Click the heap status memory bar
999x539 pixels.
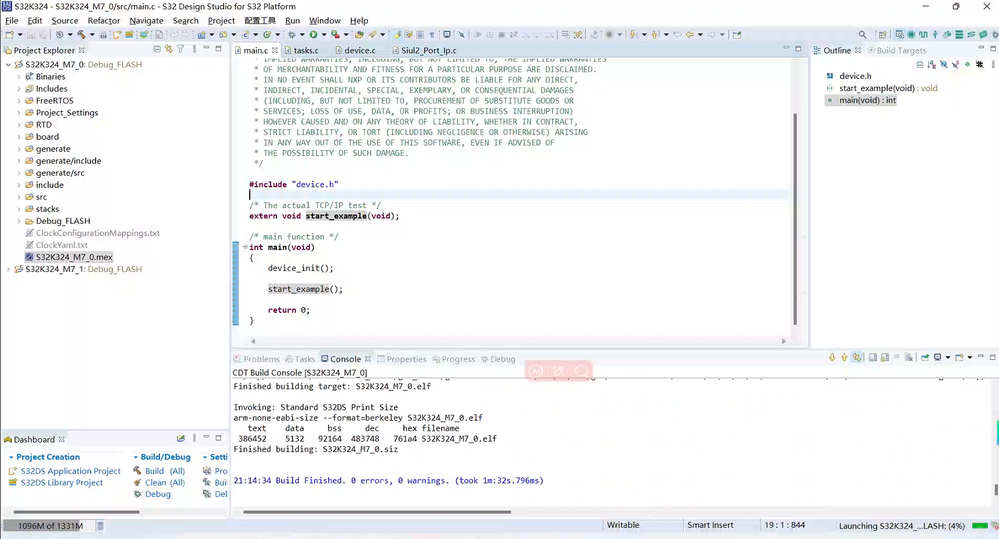(48, 526)
